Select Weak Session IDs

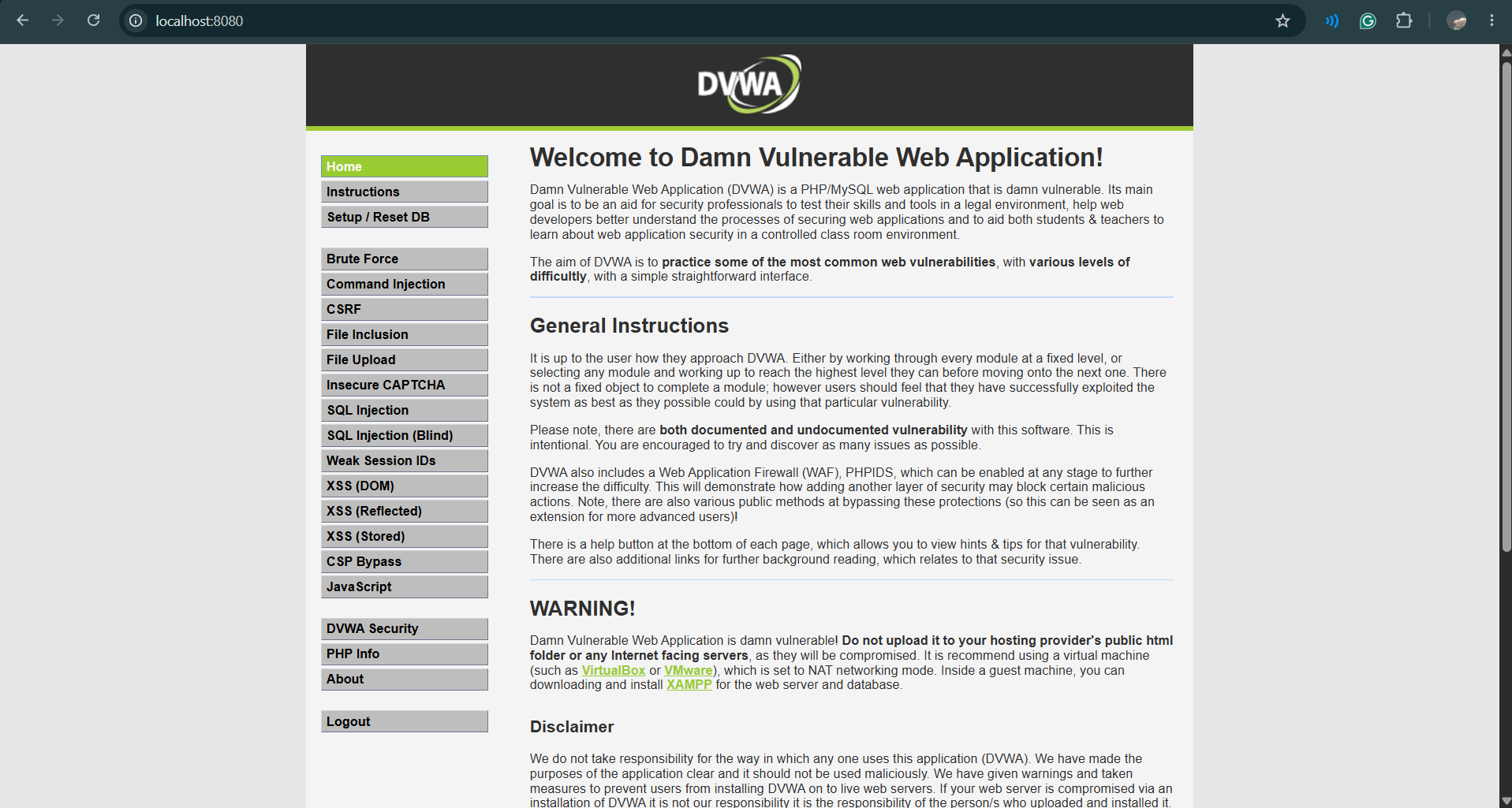(405, 460)
